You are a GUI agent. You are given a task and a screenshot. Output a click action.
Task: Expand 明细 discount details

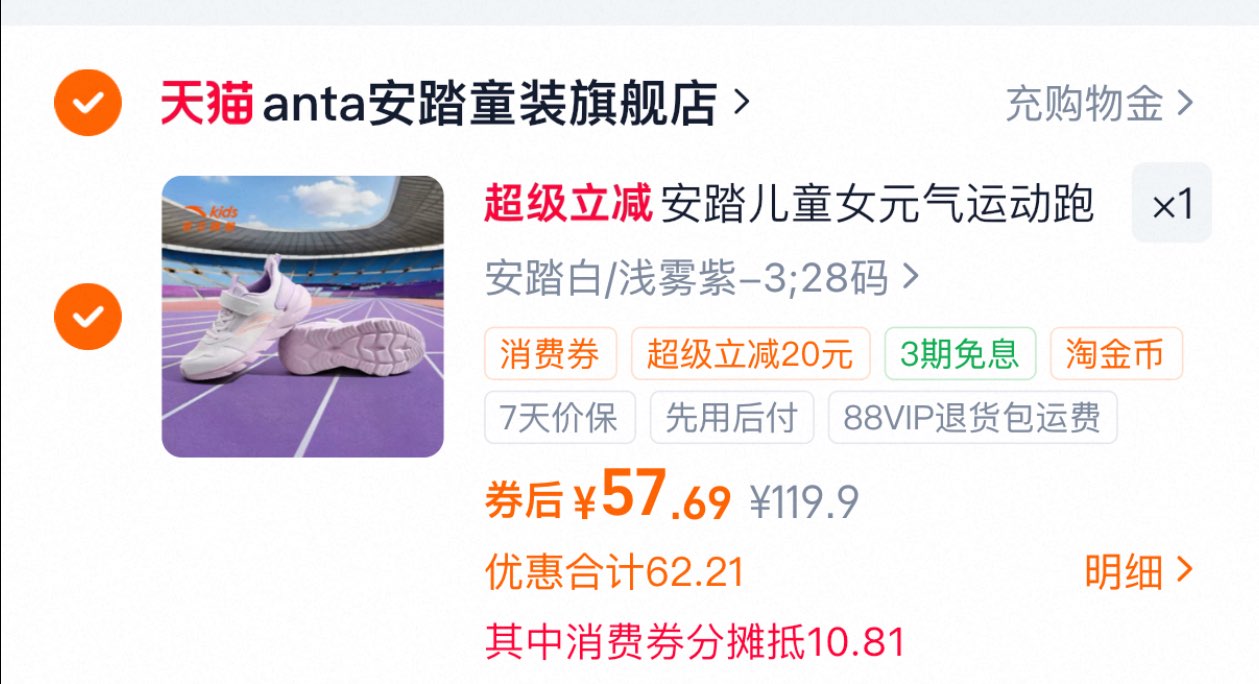click(x=1139, y=572)
